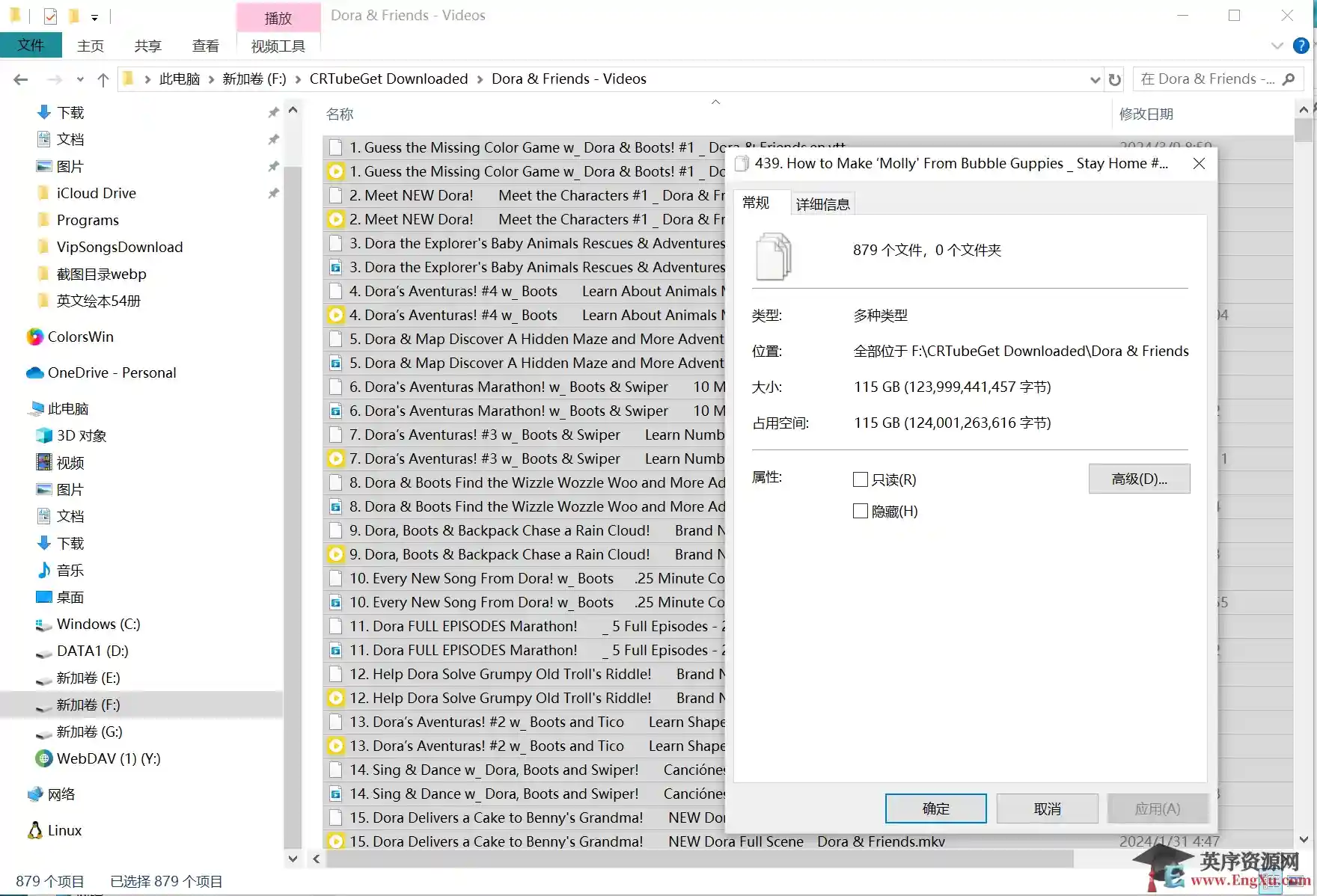Expand the breadcrumb arrow after CRTubeGet Downloaded

(480, 79)
